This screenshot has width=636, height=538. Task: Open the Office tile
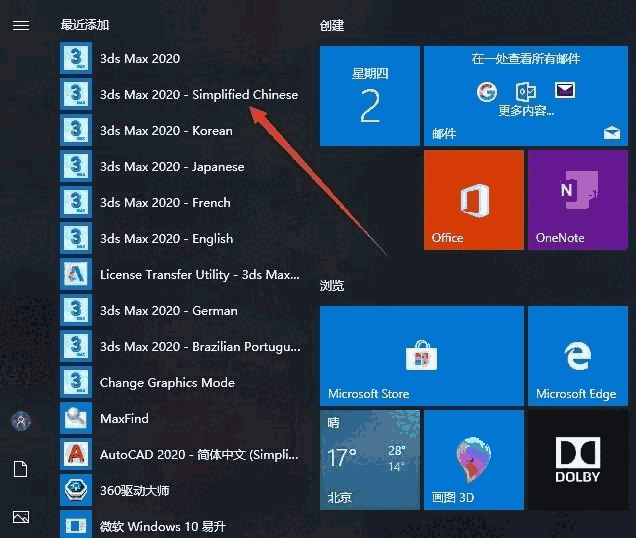[474, 200]
